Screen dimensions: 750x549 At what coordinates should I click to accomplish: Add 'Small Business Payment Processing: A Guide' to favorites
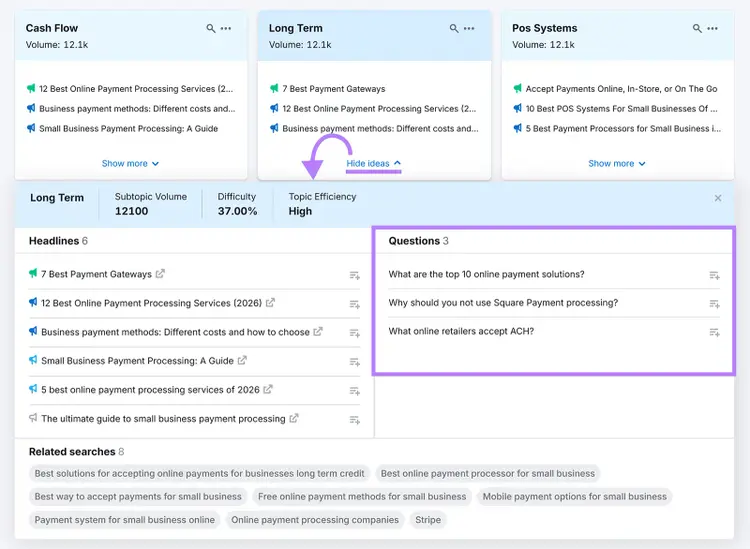coord(354,362)
